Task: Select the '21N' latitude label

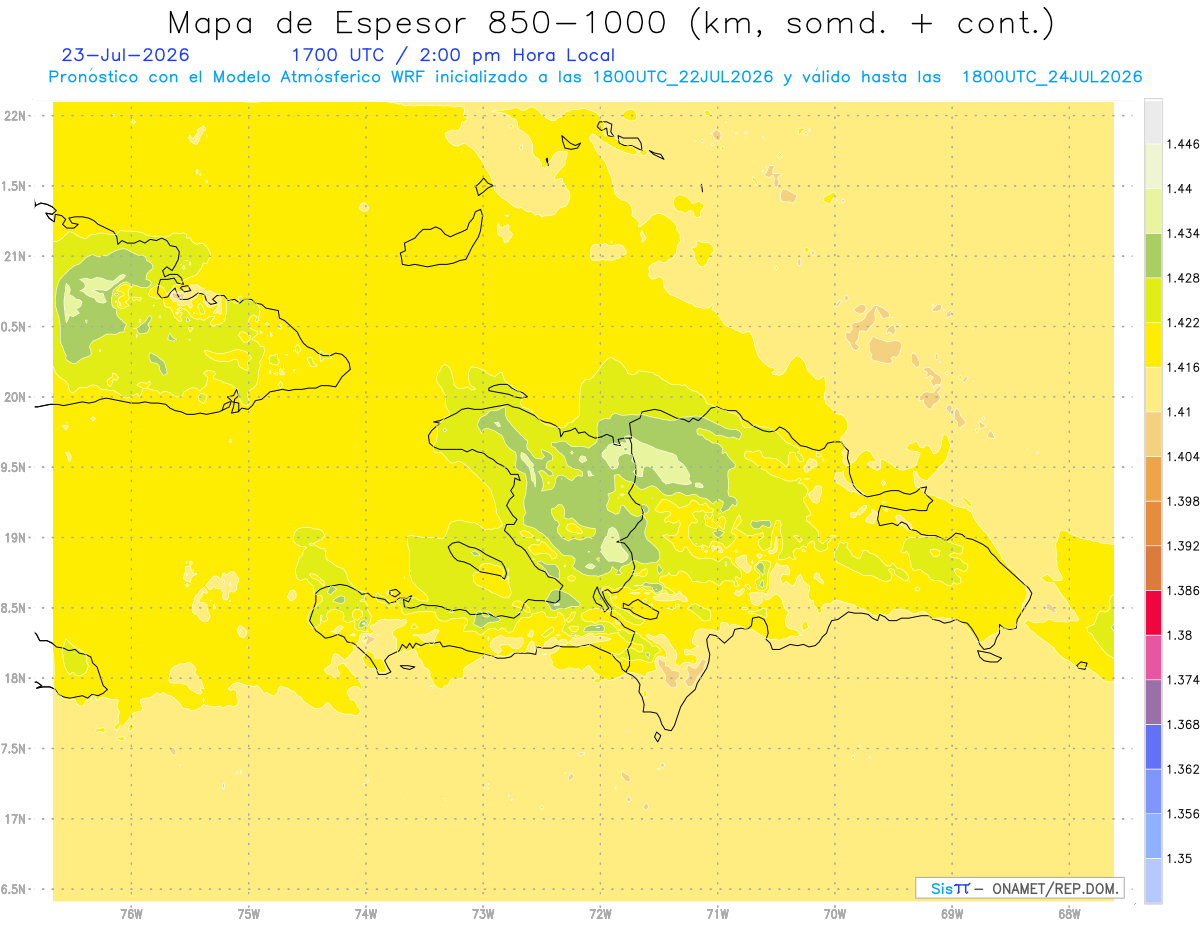Action: point(17,256)
